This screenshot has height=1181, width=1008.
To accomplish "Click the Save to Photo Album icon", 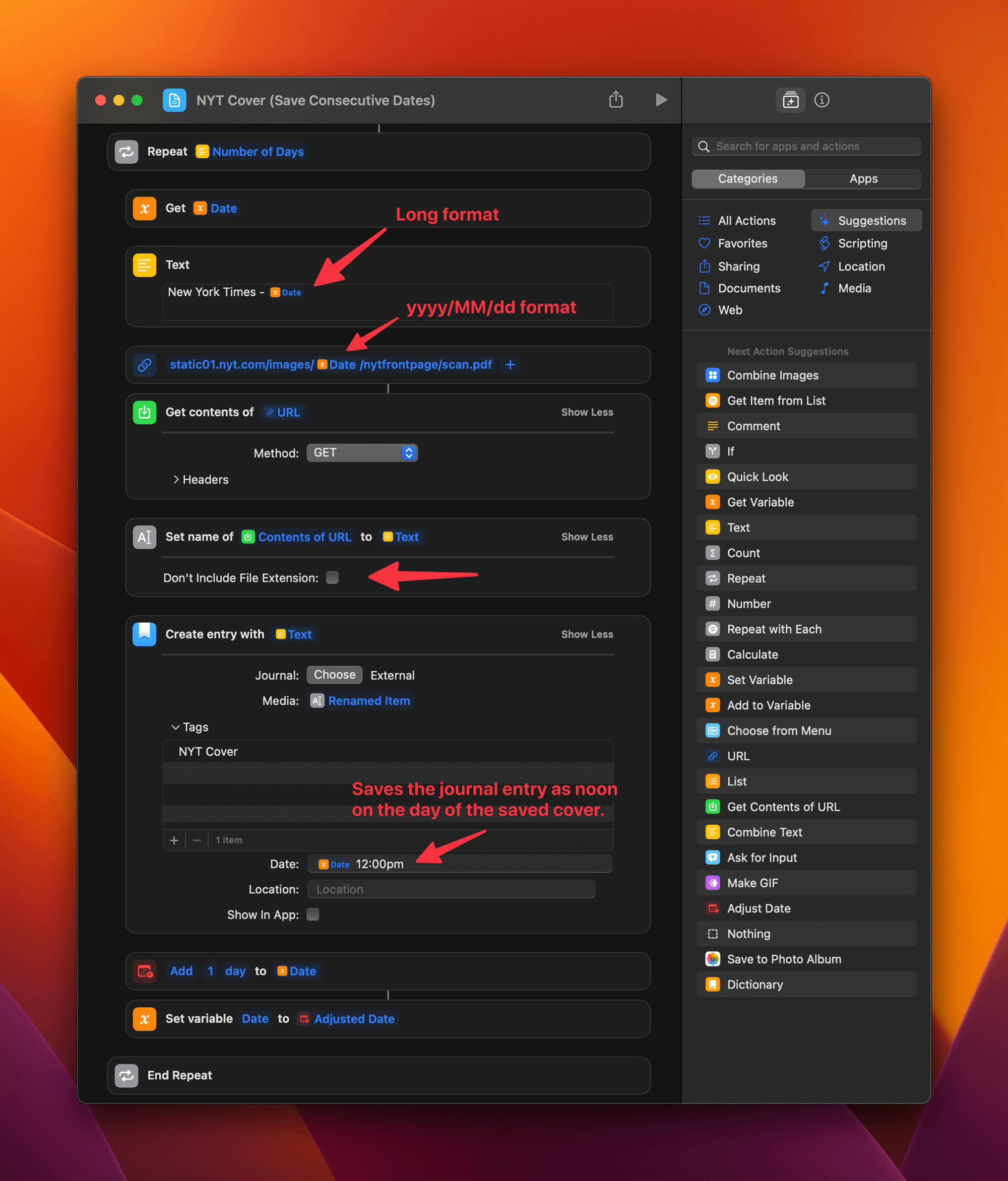I will click(x=713, y=959).
